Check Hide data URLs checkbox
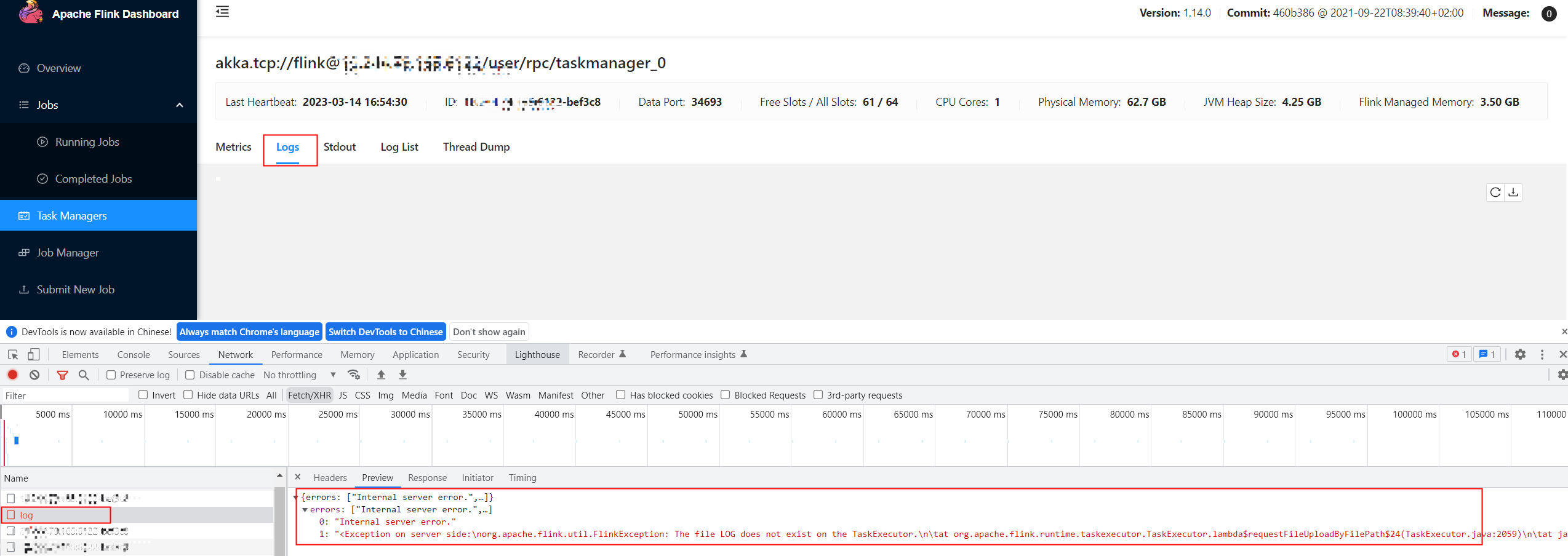 coord(188,395)
